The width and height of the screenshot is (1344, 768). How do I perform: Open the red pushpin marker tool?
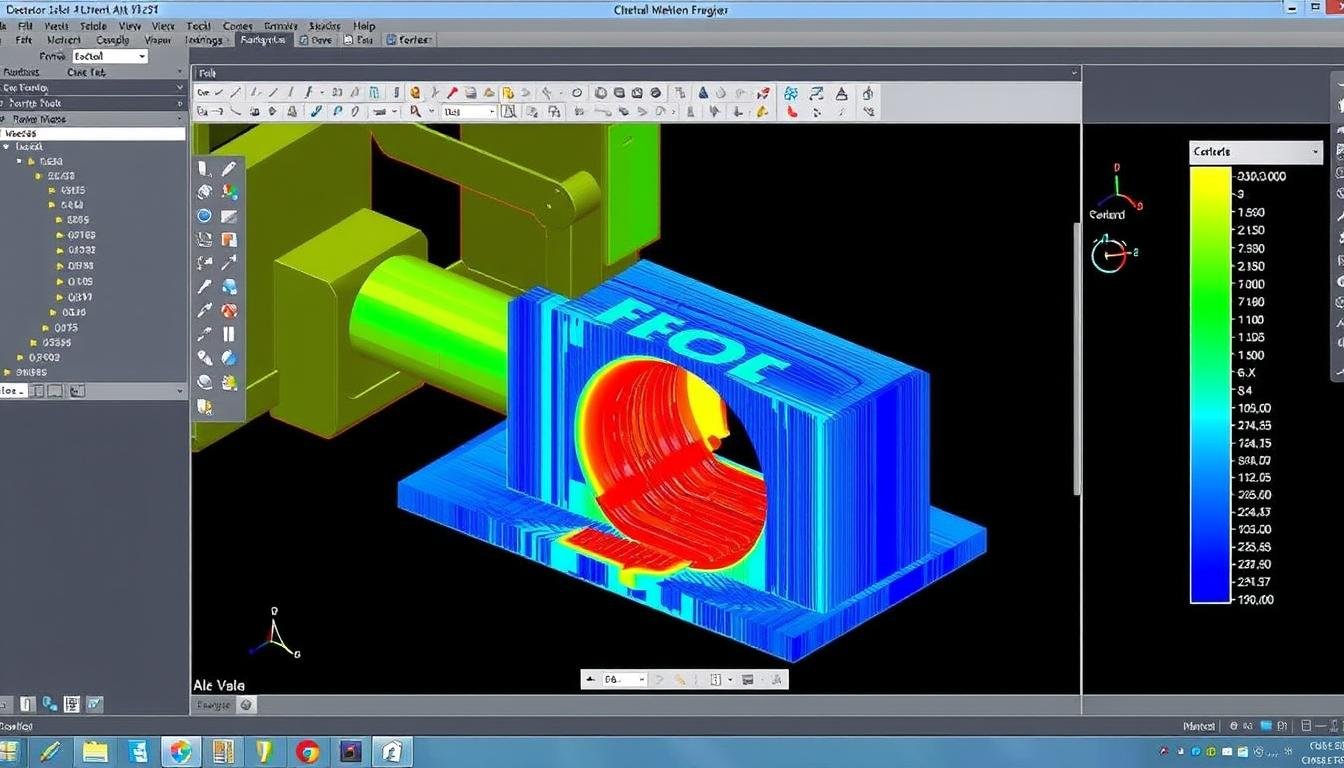[x=453, y=92]
